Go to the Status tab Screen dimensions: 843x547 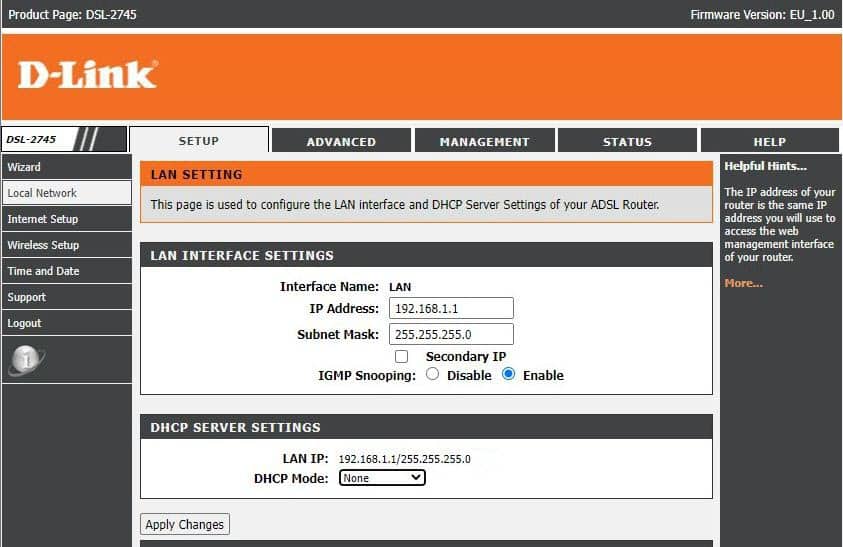coord(627,141)
